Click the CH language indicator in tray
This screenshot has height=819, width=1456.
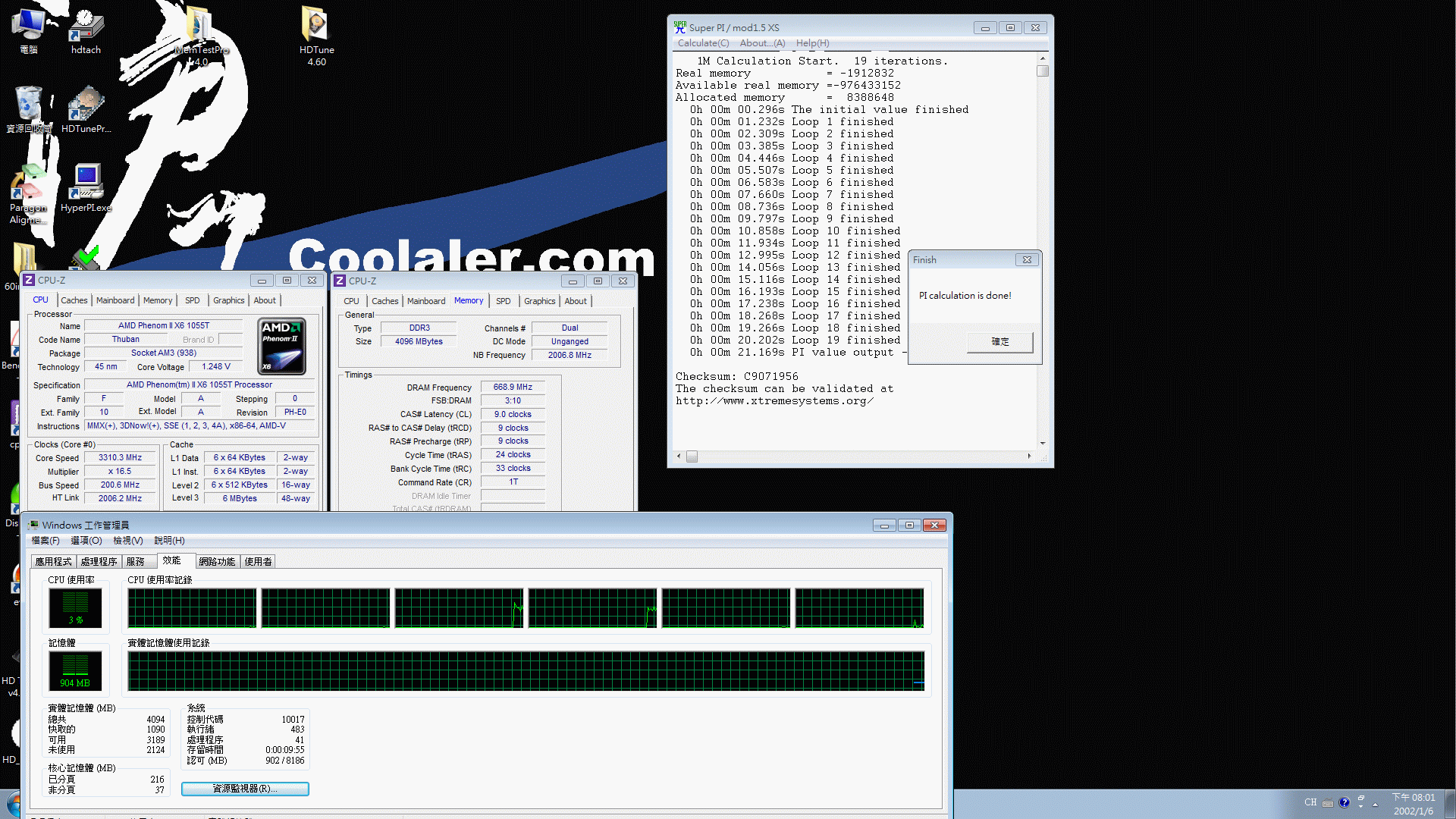pyautogui.click(x=1310, y=802)
